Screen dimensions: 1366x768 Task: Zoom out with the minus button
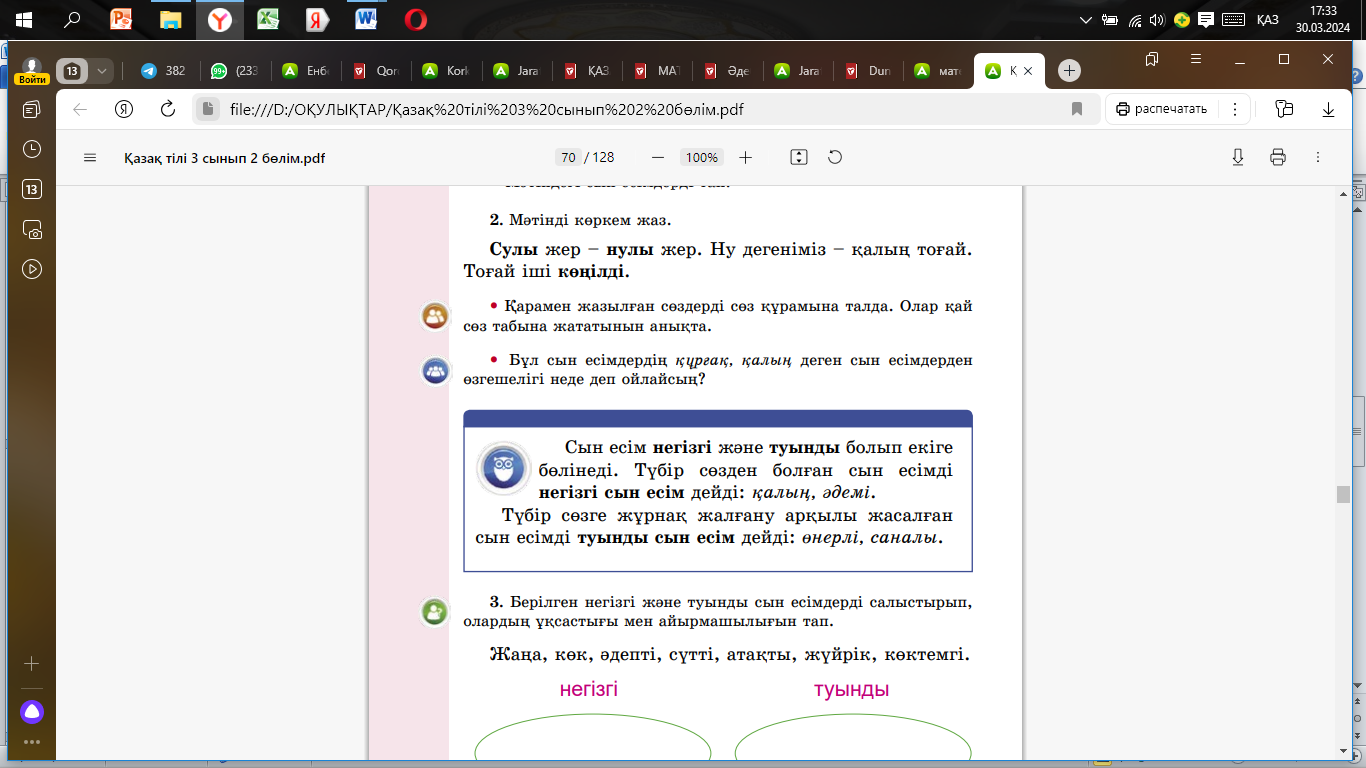coord(657,158)
